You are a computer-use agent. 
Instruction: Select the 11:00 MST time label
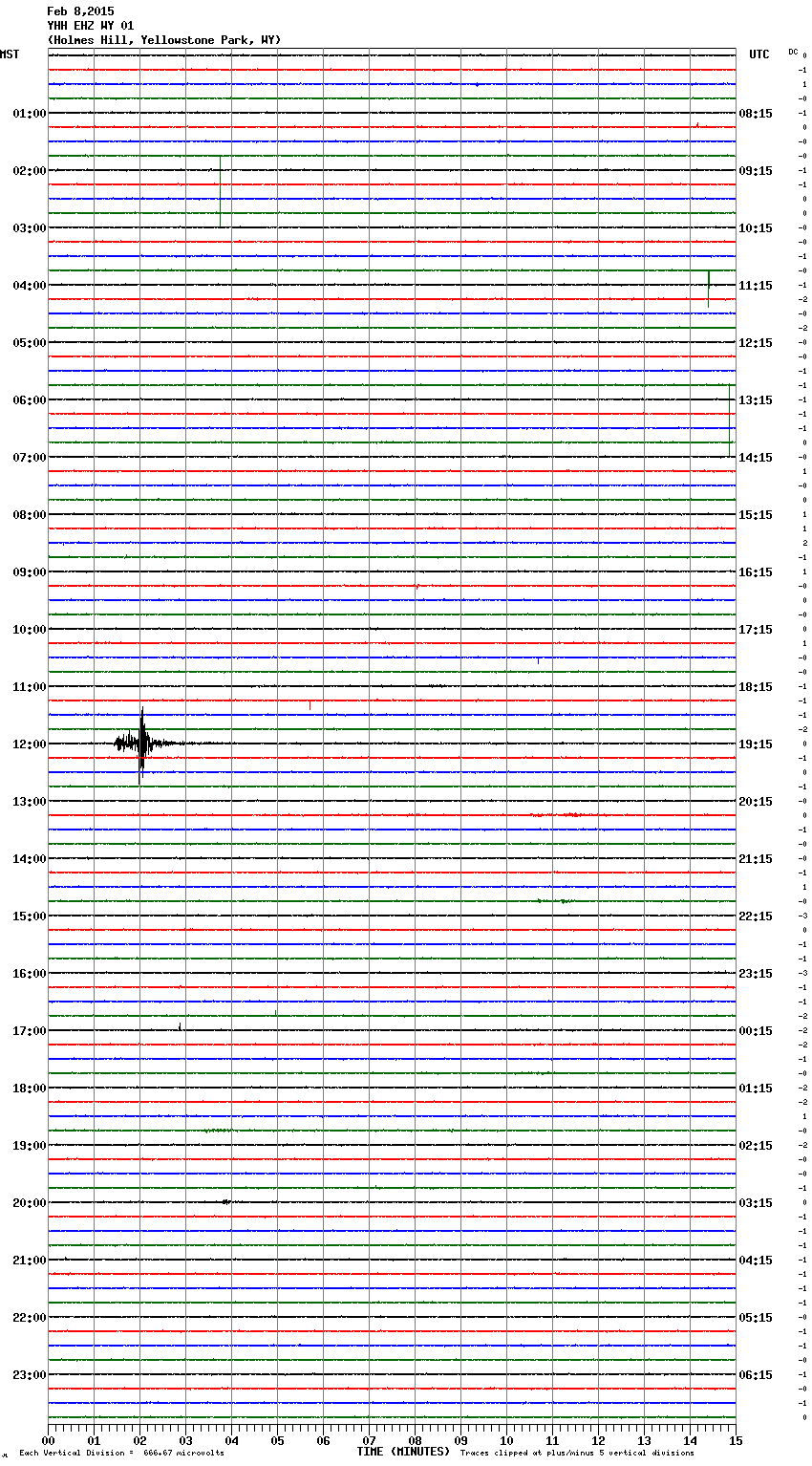point(30,687)
